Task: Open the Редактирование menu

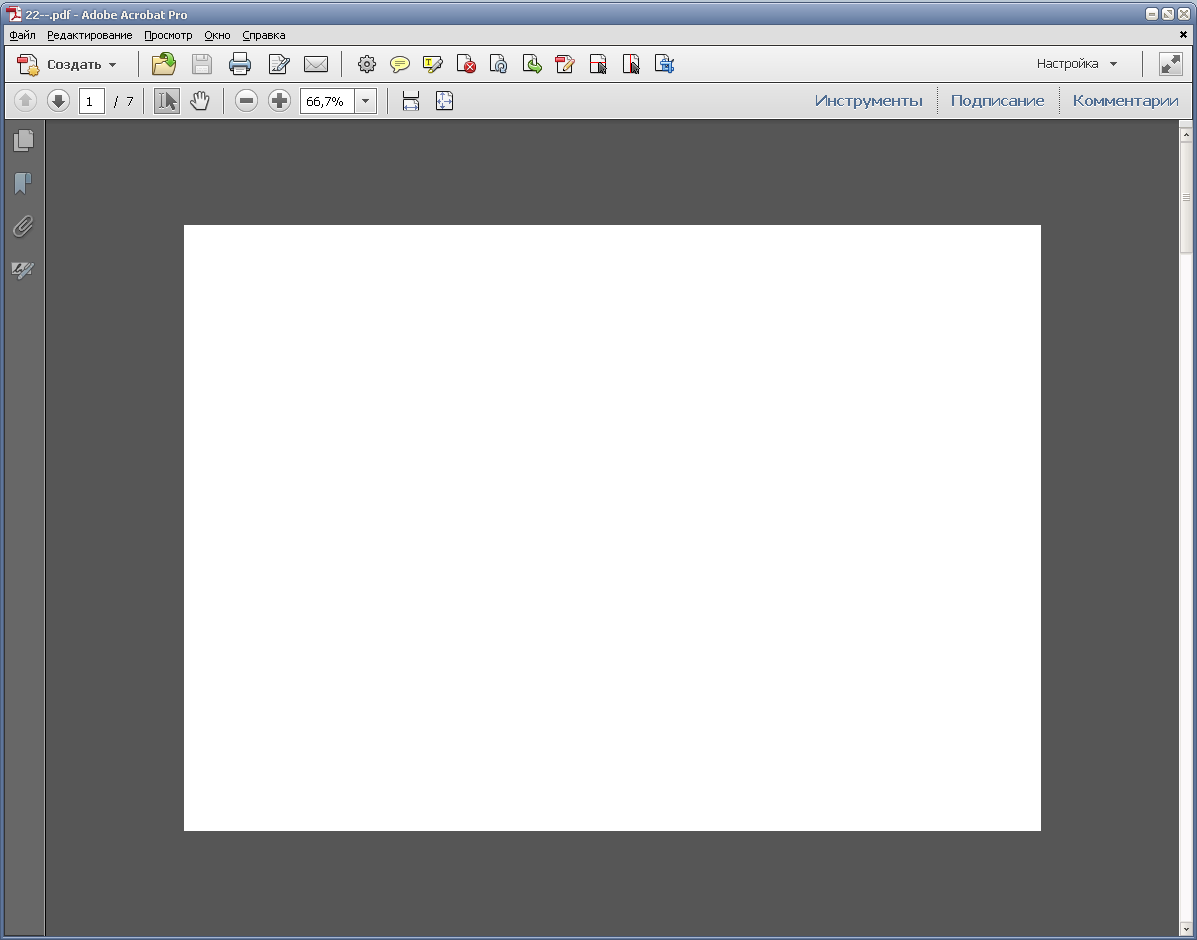Action: coord(89,35)
